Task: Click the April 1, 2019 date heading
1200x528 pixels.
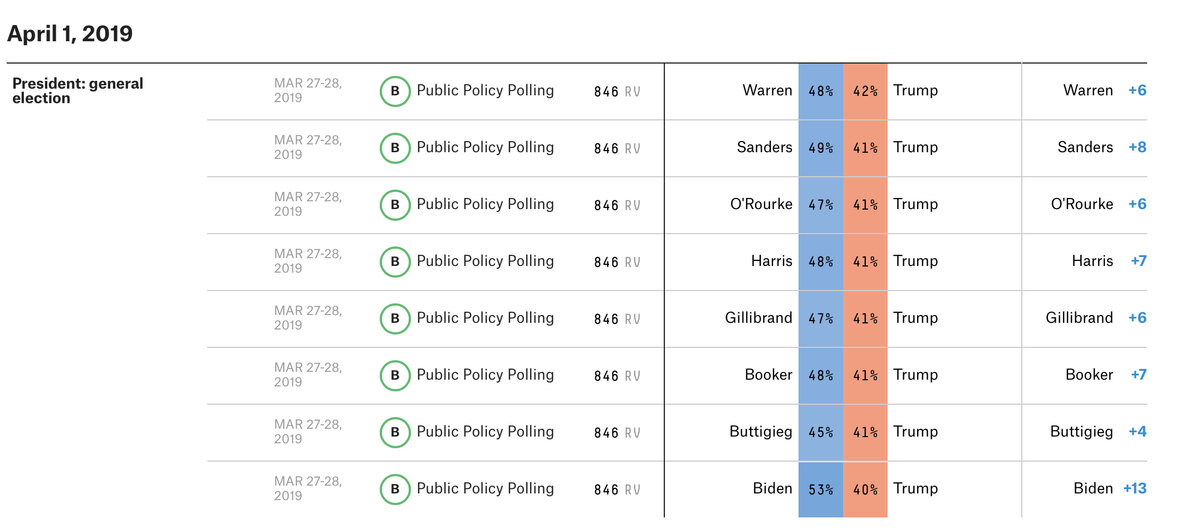Action: (70, 34)
